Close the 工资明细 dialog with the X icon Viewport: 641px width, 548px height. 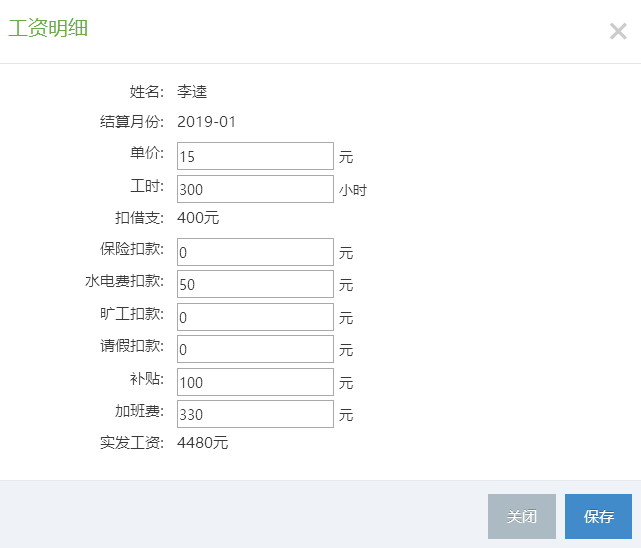[618, 31]
